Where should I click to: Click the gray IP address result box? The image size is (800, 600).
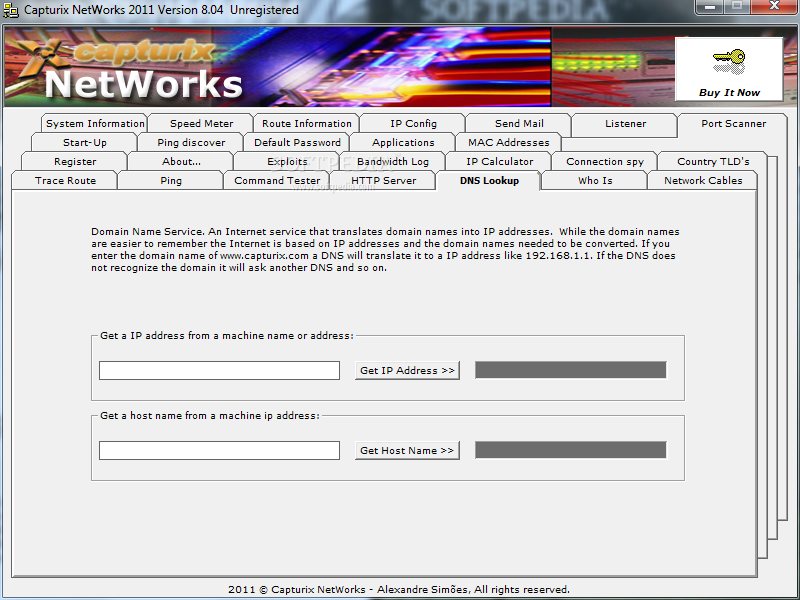coord(570,370)
